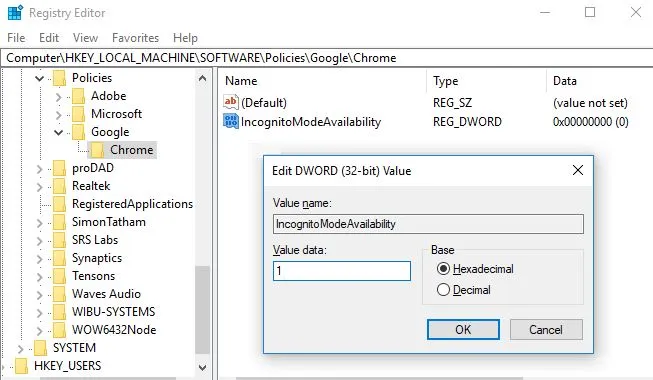The width and height of the screenshot is (653, 380).
Task: Expand the proDAD tree node
Action: click(40, 169)
